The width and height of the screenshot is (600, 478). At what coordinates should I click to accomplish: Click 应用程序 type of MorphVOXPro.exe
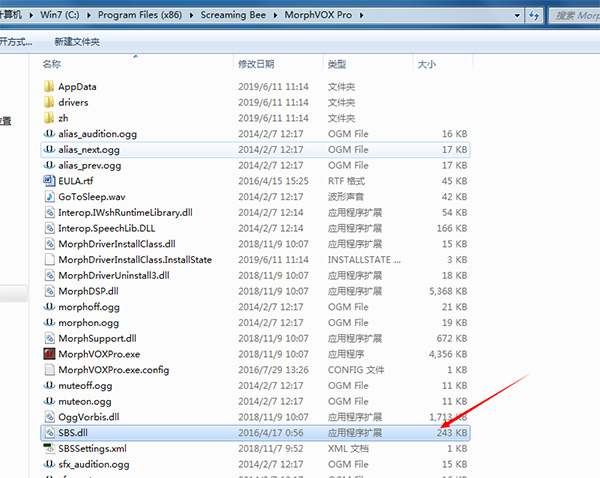coord(346,354)
